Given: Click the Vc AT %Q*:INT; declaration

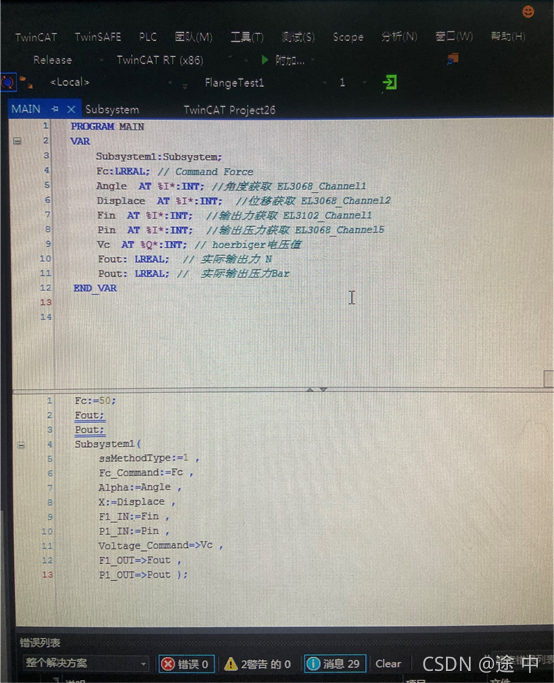Looking at the screenshot, I should pos(142,244).
